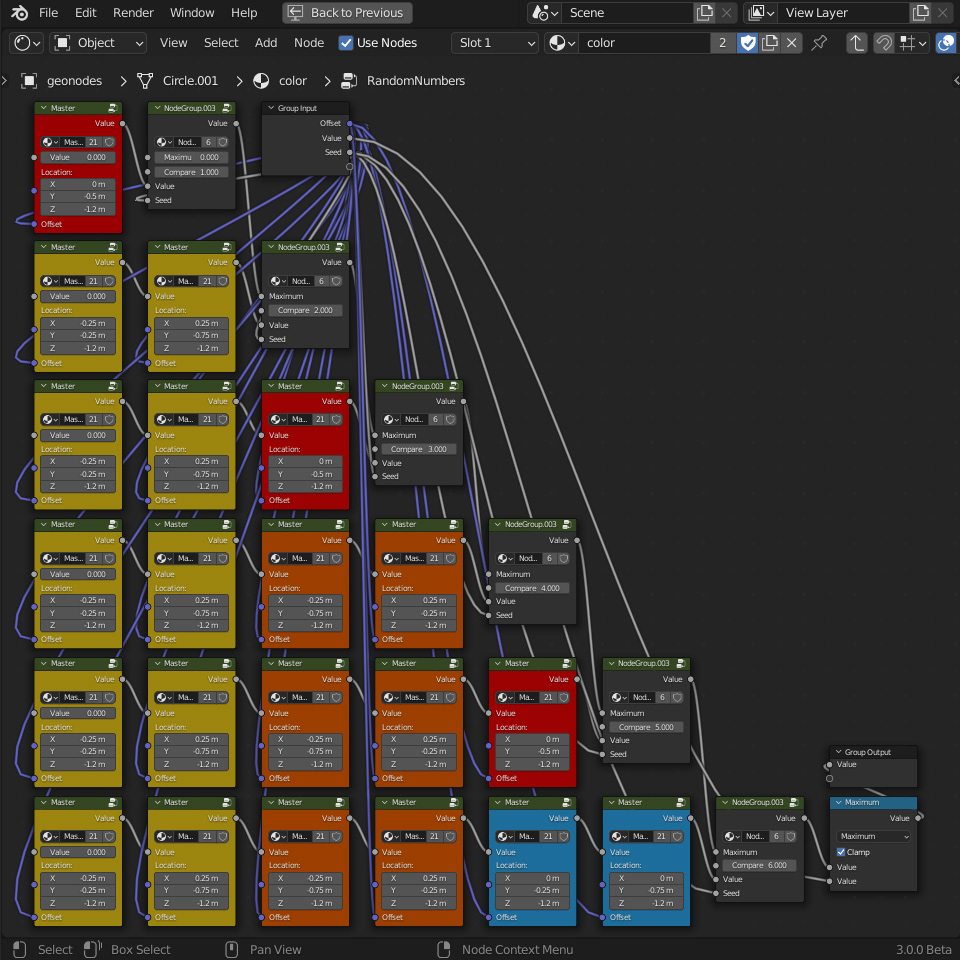Open the Add menu in the node editor
Image resolution: width=960 pixels, height=960 pixels.
pyautogui.click(x=266, y=43)
